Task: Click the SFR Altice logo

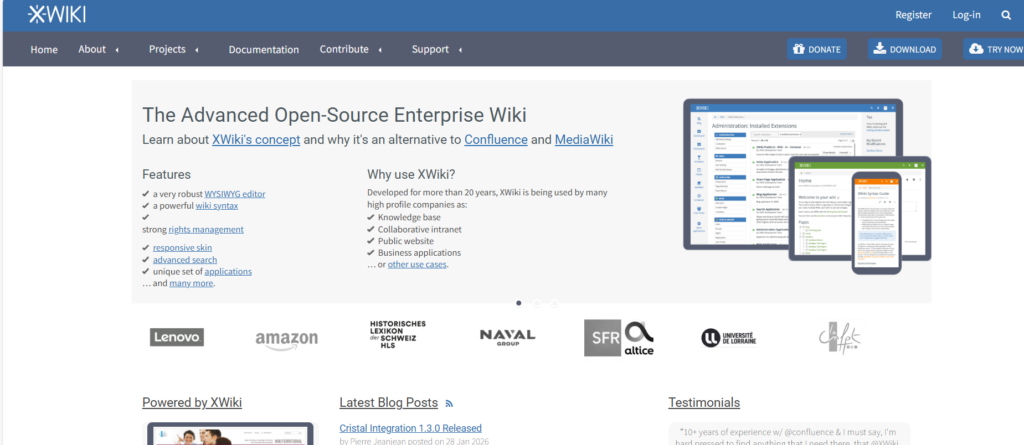Action: tap(618, 338)
